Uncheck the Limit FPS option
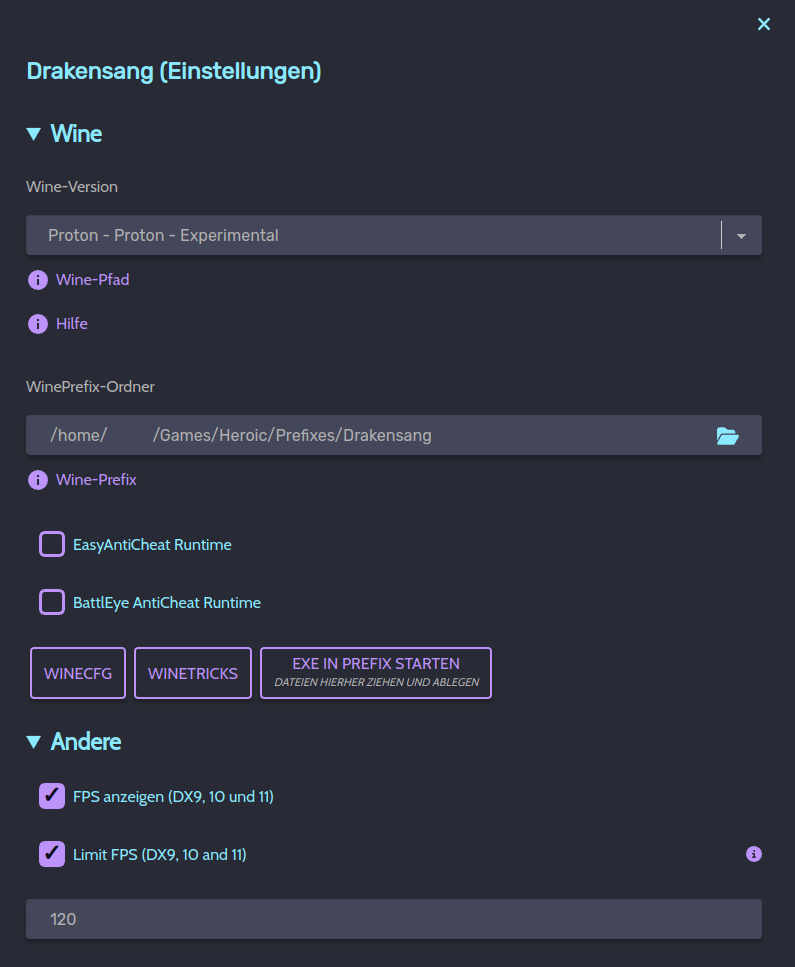 click(x=52, y=855)
